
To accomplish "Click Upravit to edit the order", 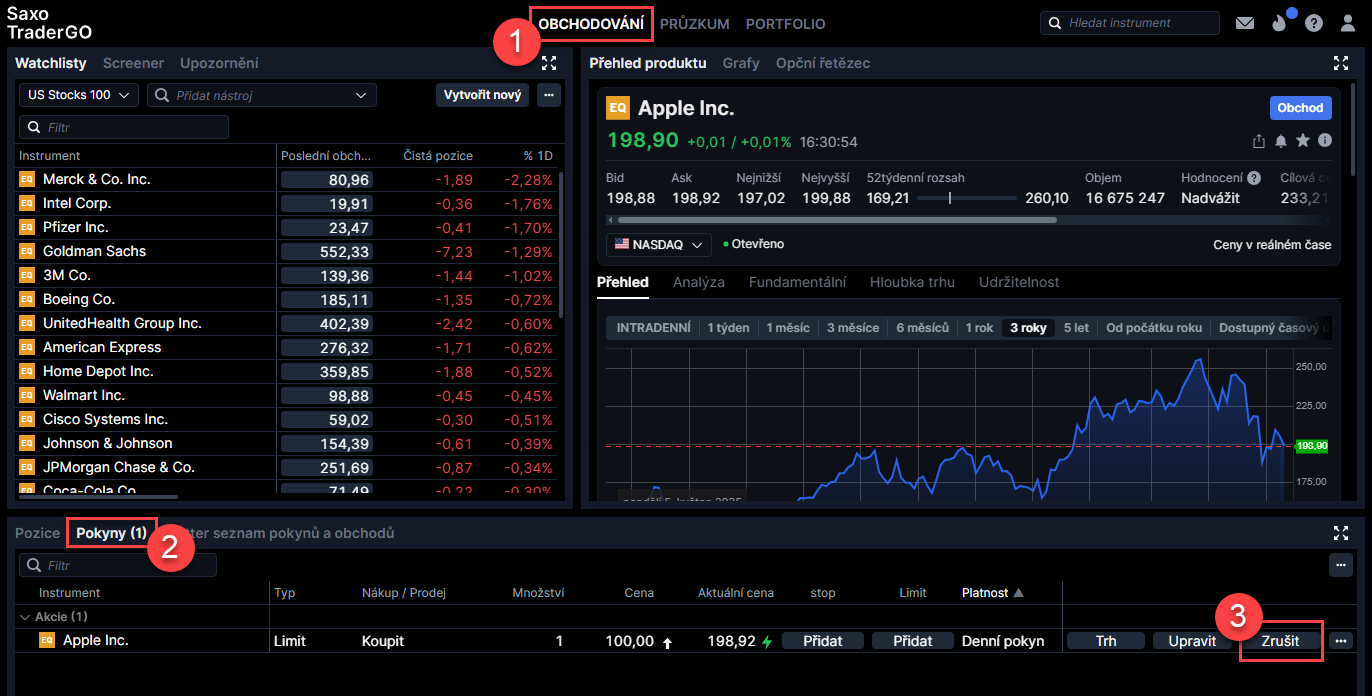I will point(1192,640).
